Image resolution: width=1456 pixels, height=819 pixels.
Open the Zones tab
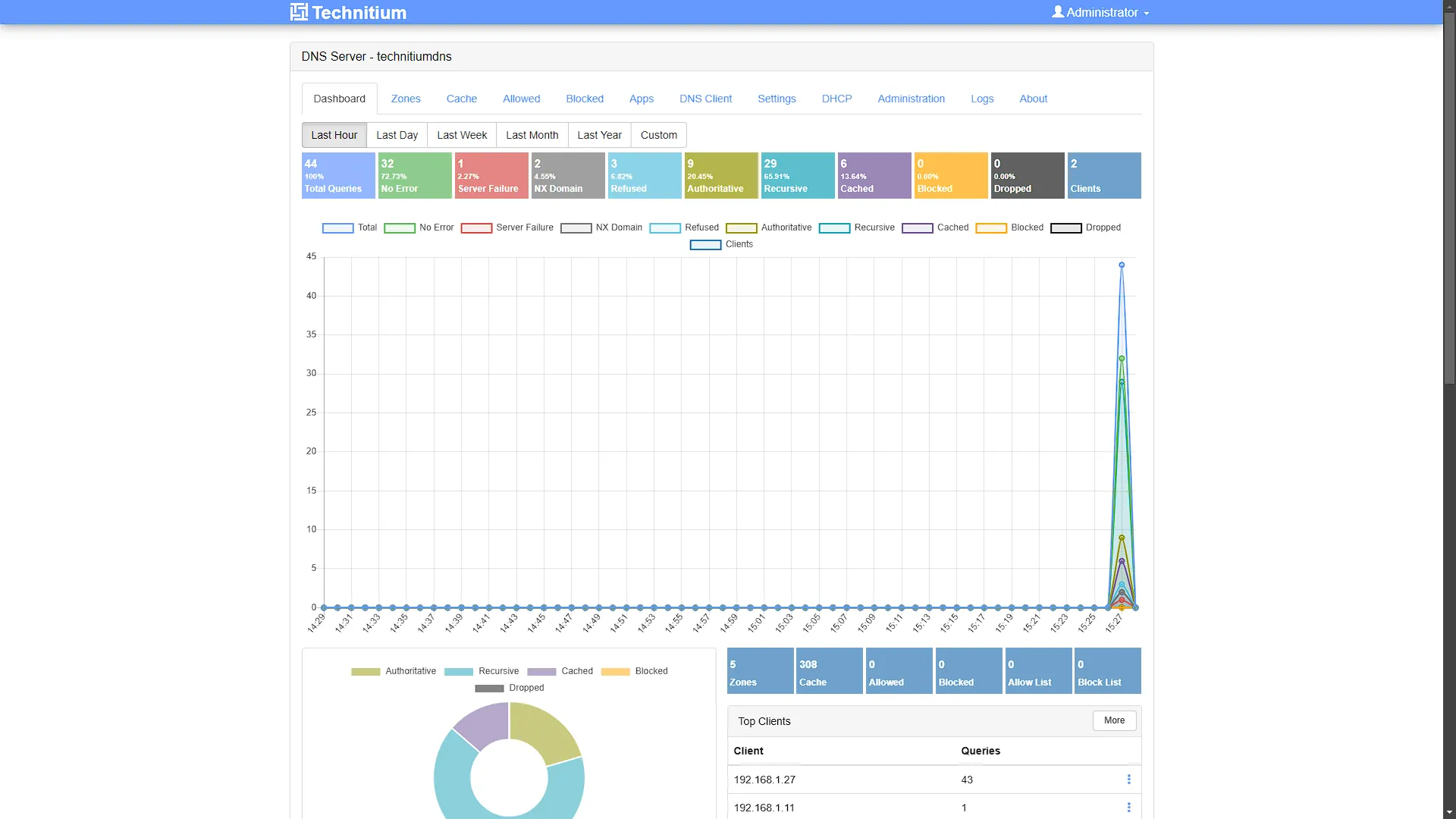click(406, 99)
